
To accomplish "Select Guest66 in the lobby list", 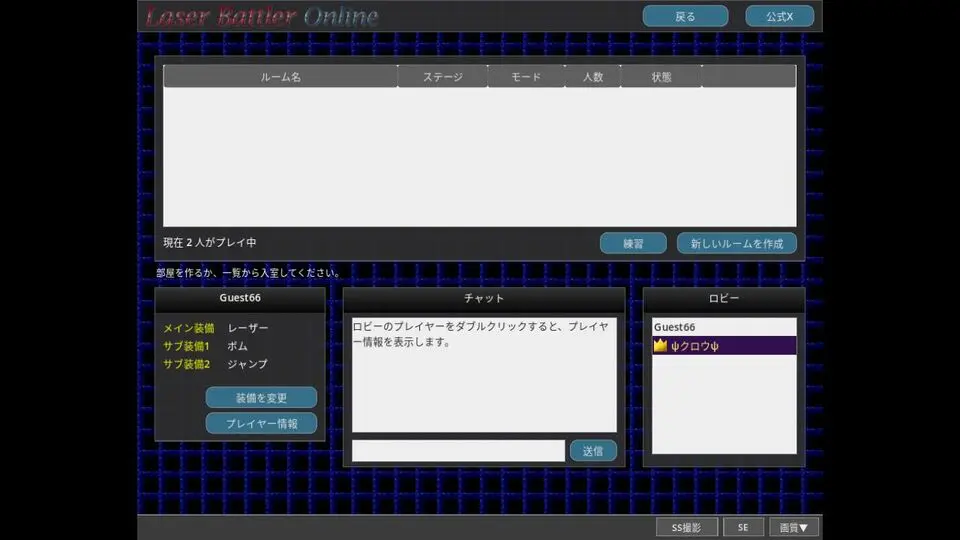I will pos(724,327).
